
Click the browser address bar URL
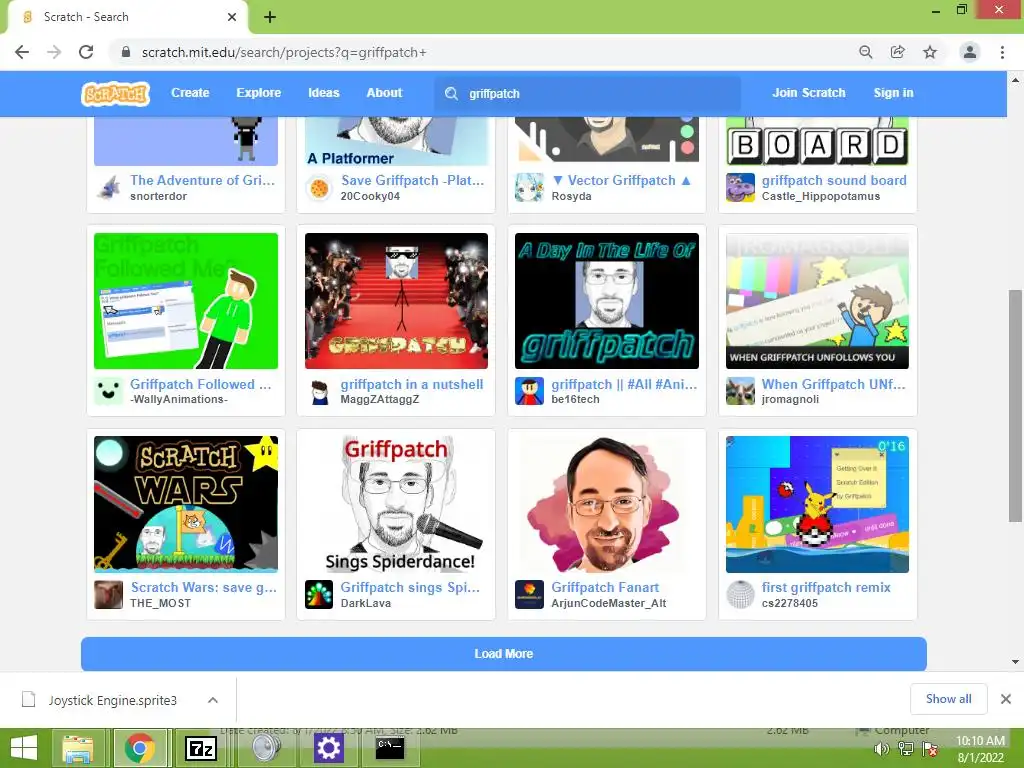(x=284, y=52)
